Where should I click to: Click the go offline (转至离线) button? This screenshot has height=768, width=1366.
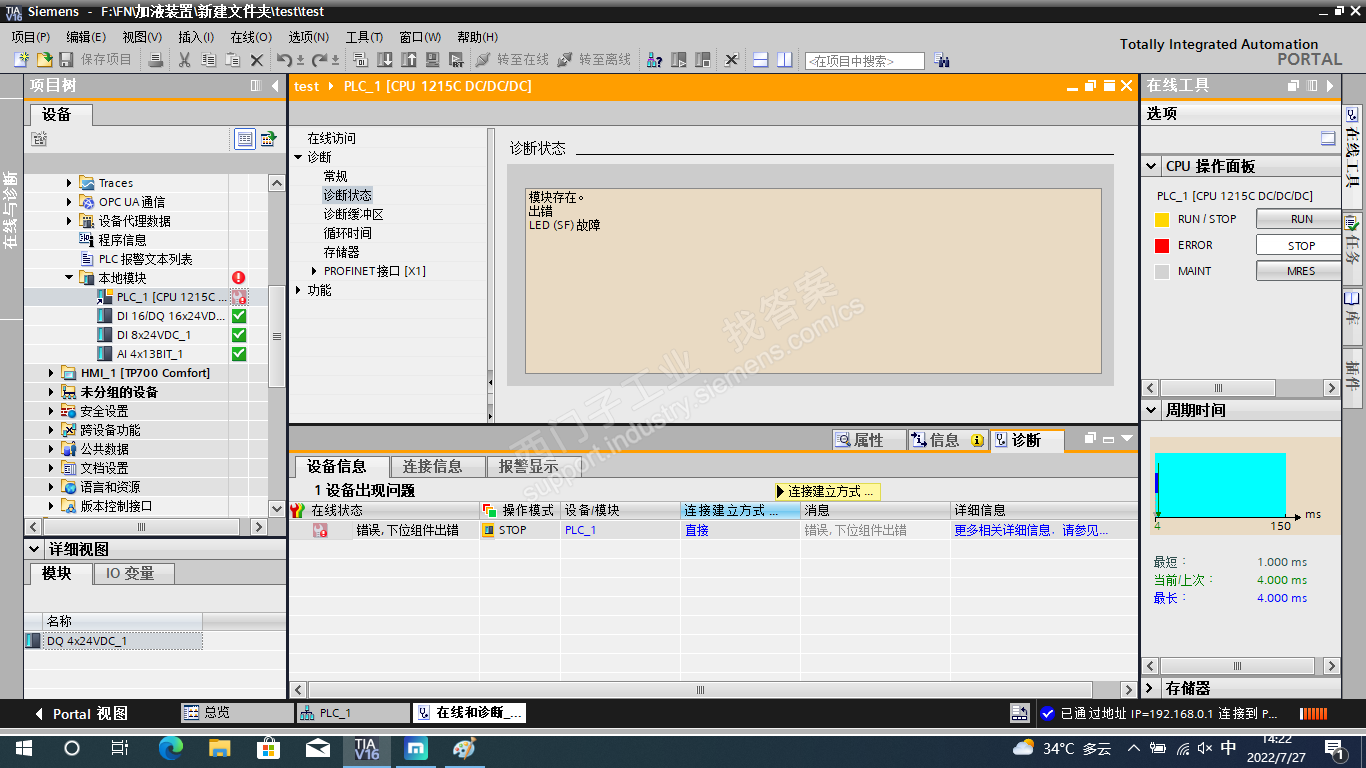click(x=594, y=60)
